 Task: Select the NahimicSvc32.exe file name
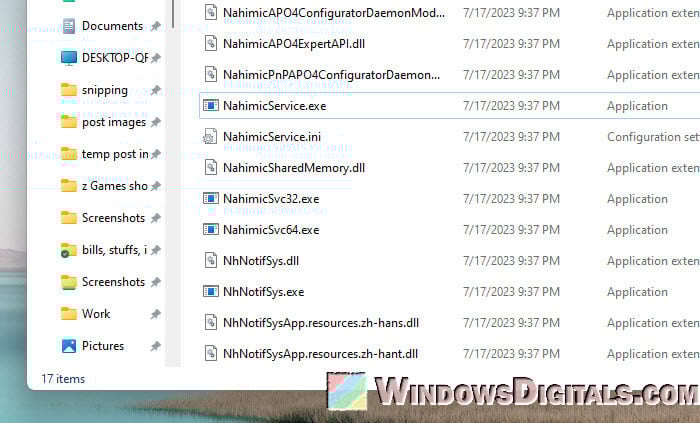click(271, 199)
